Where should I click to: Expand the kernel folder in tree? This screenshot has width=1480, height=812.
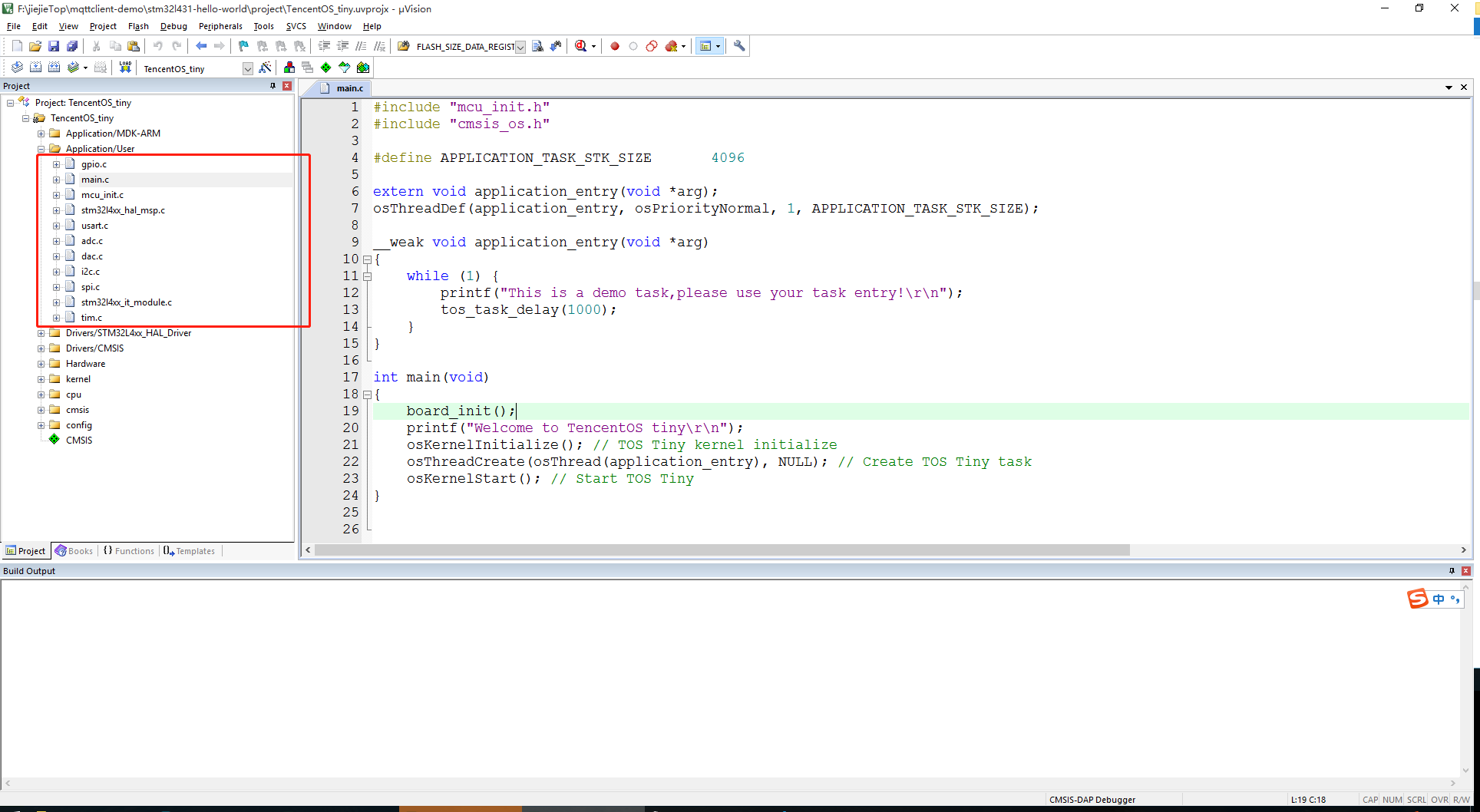coord(41,379)
